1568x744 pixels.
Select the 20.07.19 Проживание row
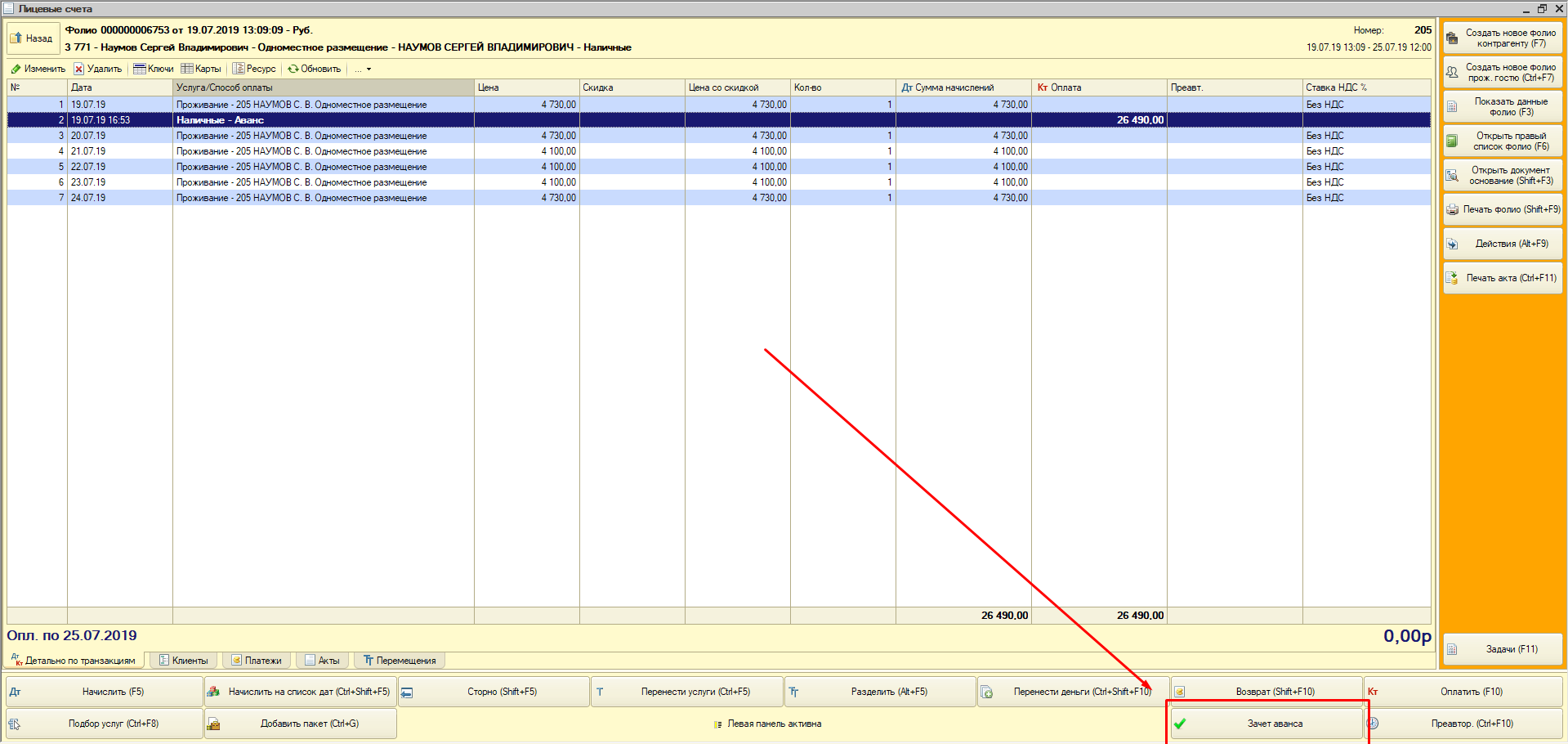click(x=719, y=136)
